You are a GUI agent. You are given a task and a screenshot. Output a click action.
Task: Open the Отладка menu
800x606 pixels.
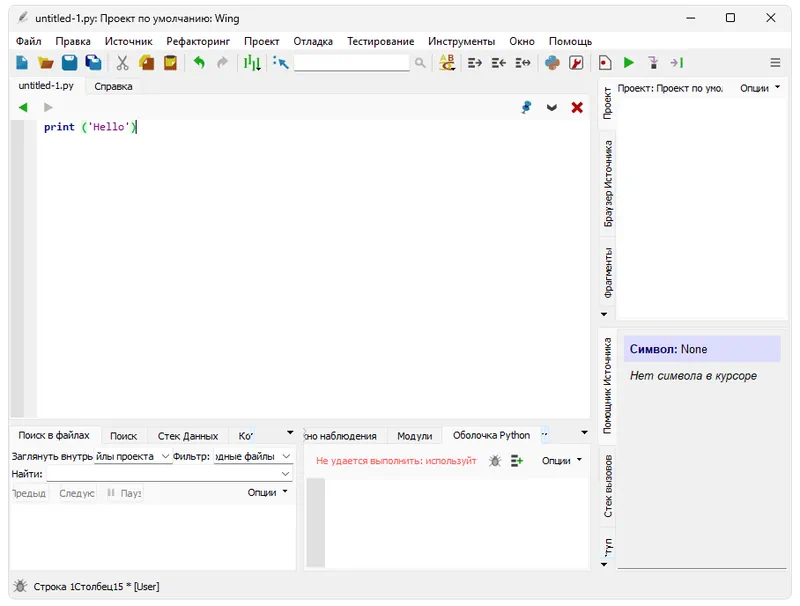pos(313,41)
